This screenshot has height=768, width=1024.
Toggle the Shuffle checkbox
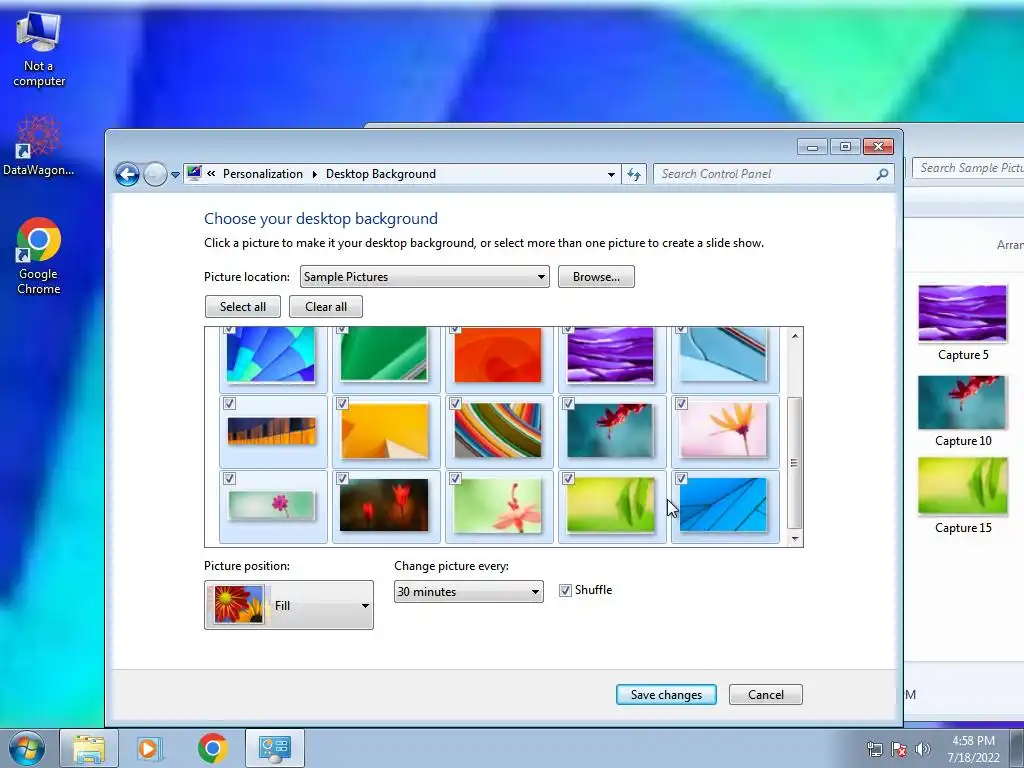pyautogui.click(x=566, y=590)
